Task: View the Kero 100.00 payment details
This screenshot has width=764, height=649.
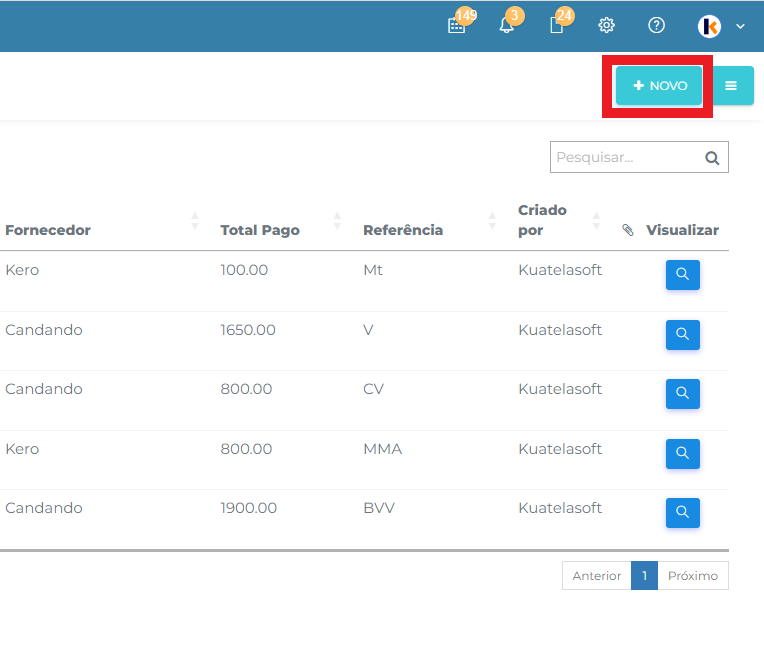Action: point(683,275)
